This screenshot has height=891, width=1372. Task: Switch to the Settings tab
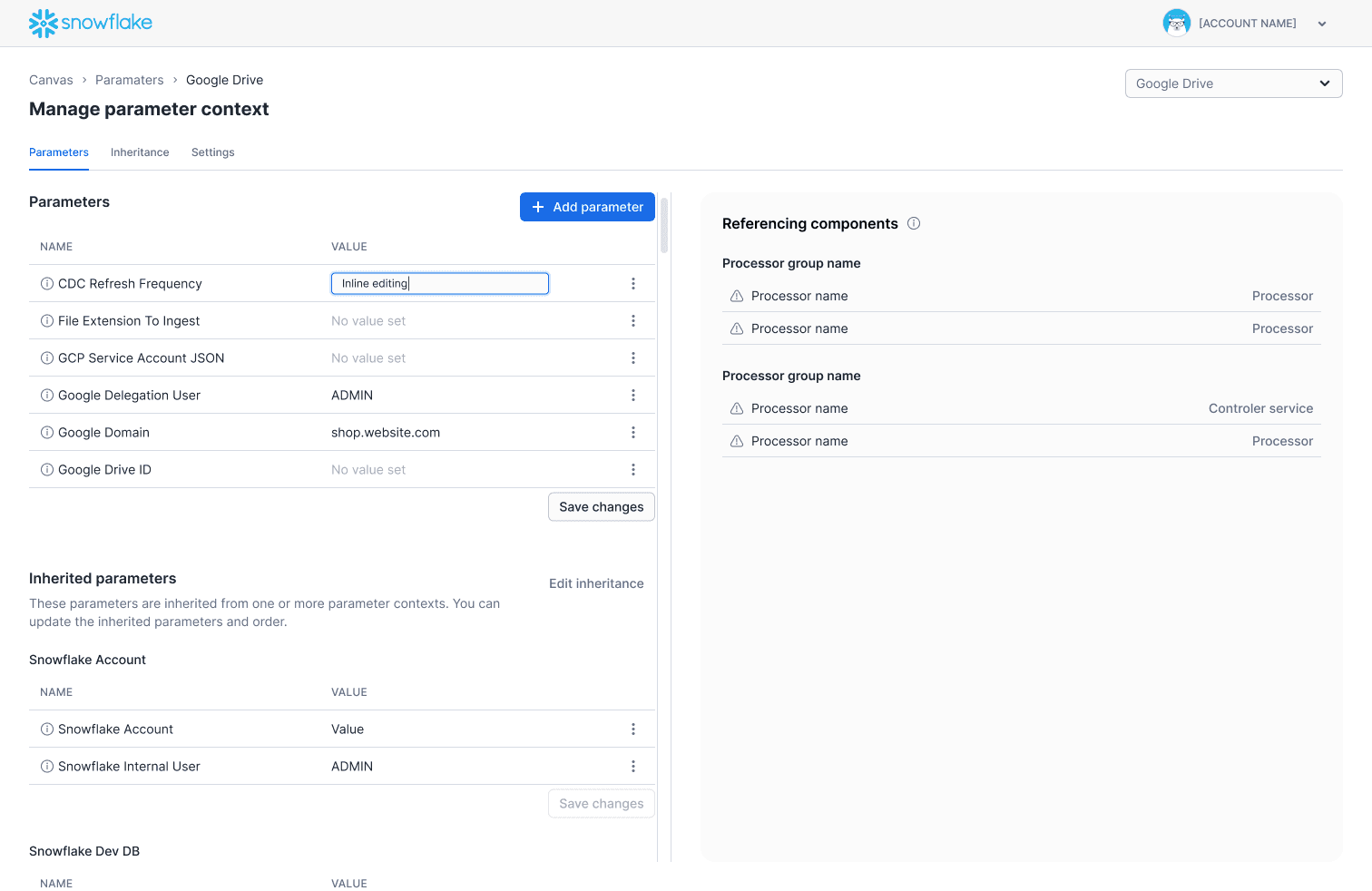[x=213, y=152]
